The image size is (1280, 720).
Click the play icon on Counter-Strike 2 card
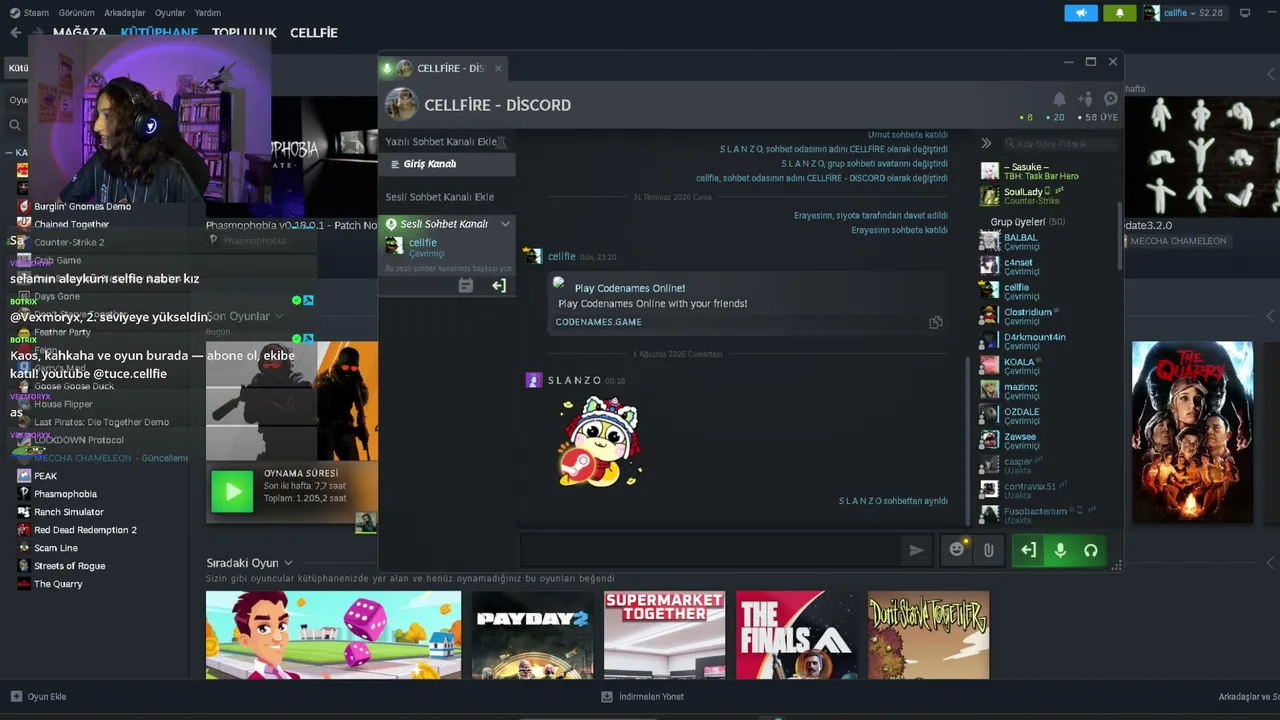click(x=232, y=491)
